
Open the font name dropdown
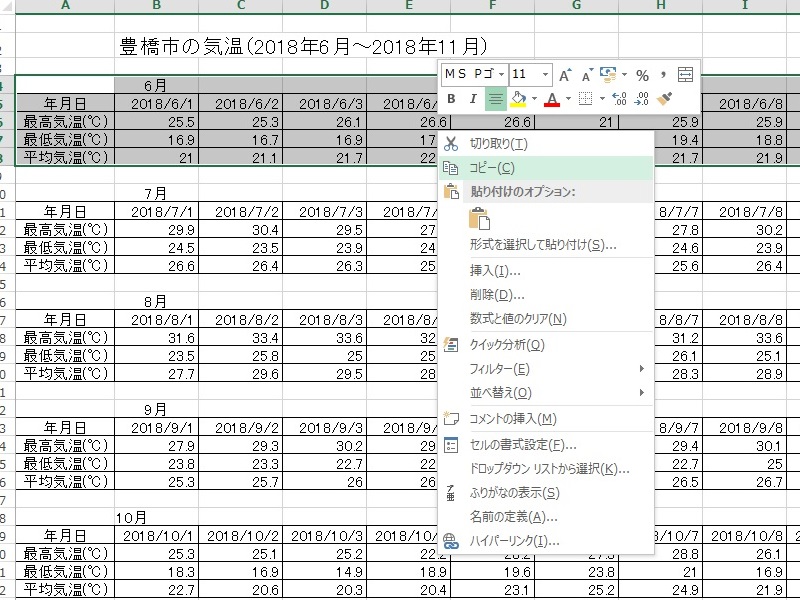point(502,74)
